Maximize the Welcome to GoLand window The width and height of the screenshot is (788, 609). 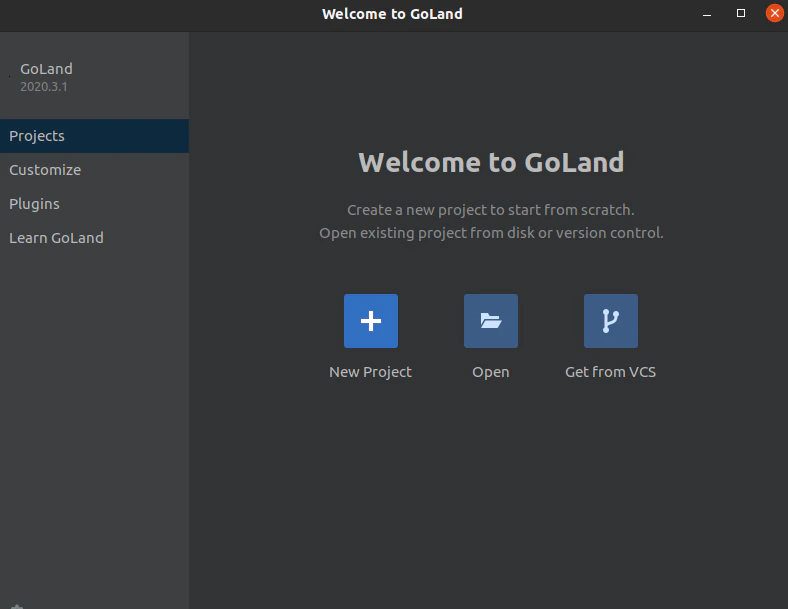coord(741,13)
